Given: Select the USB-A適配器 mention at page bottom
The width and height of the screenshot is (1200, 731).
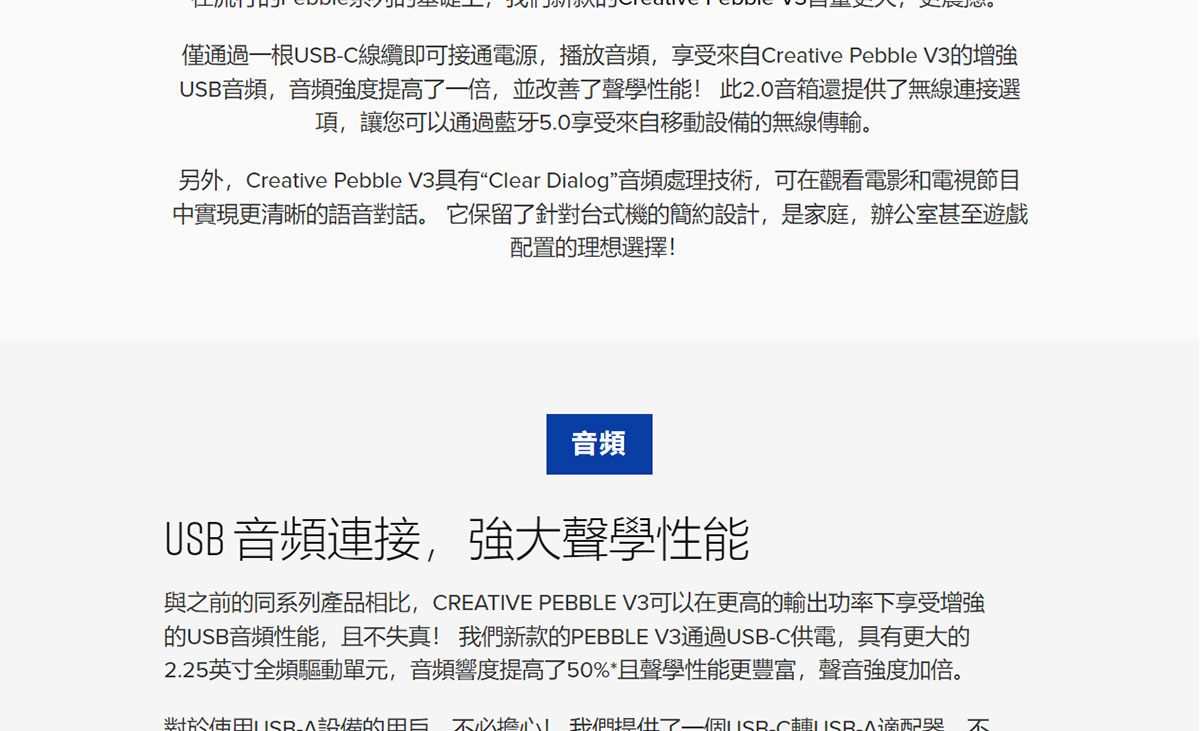Looking at the screenshot, I should tap(879, 723).
